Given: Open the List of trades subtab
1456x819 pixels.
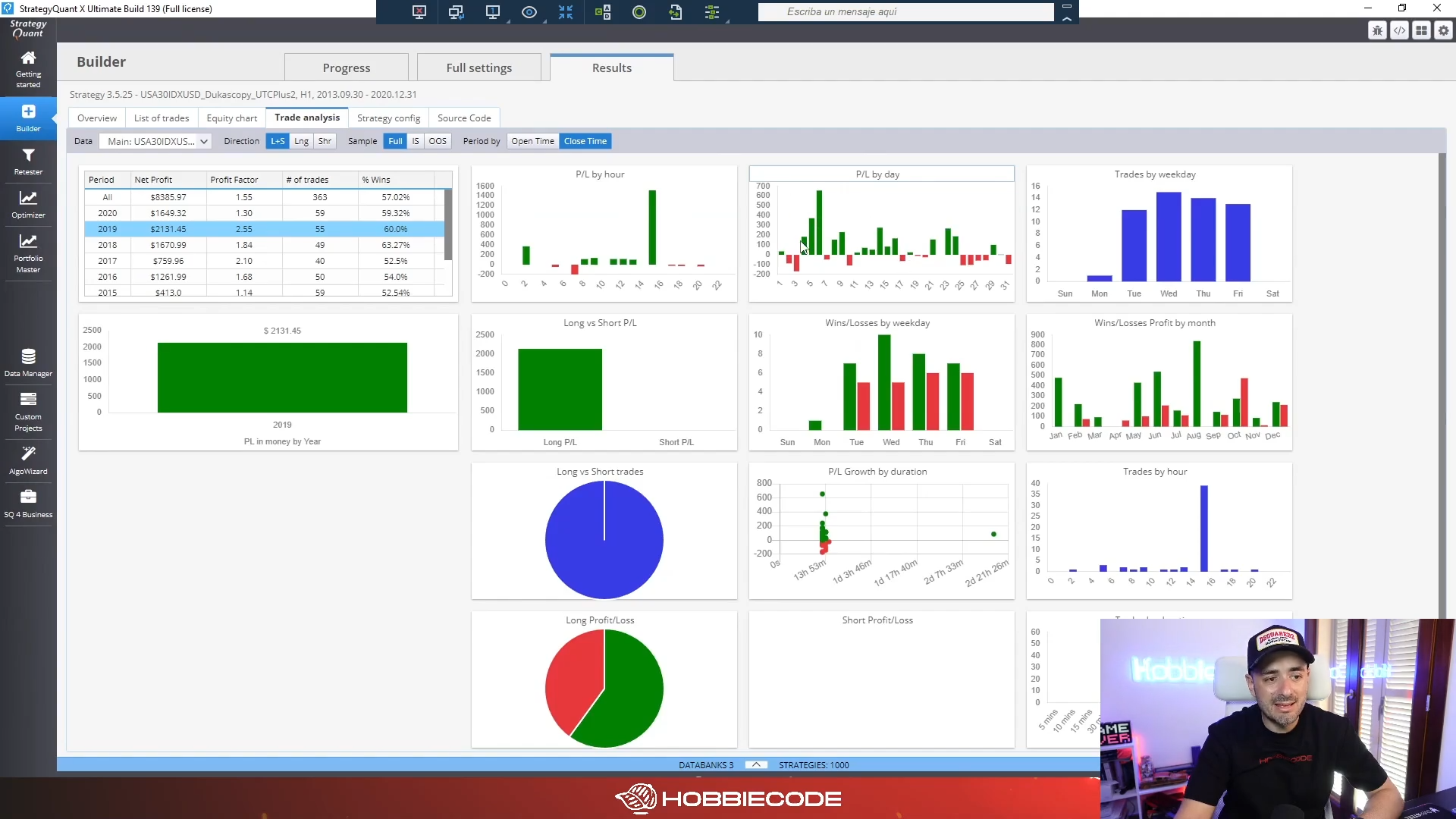Looking at the screenshot, I should pyautogui.click(x=162, y=118).
